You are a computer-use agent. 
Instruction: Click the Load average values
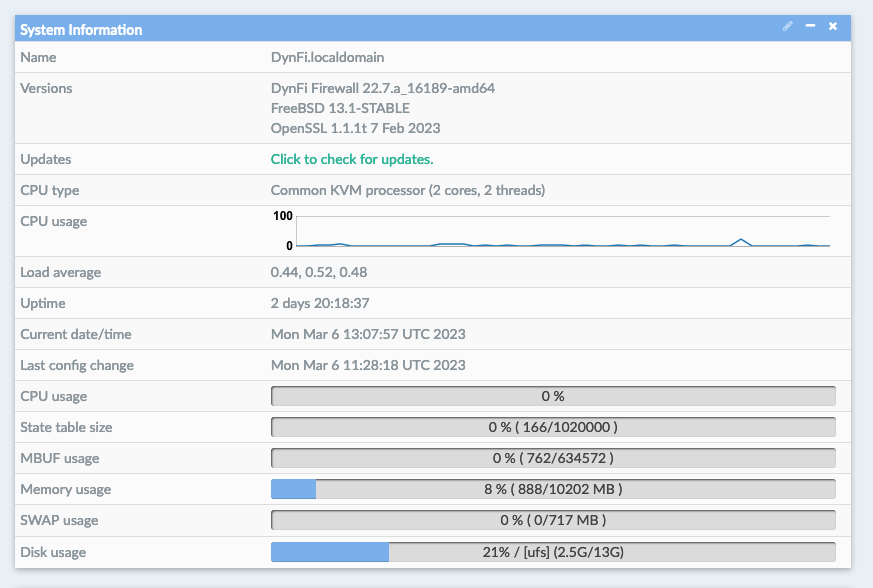[x=319, y=272]
